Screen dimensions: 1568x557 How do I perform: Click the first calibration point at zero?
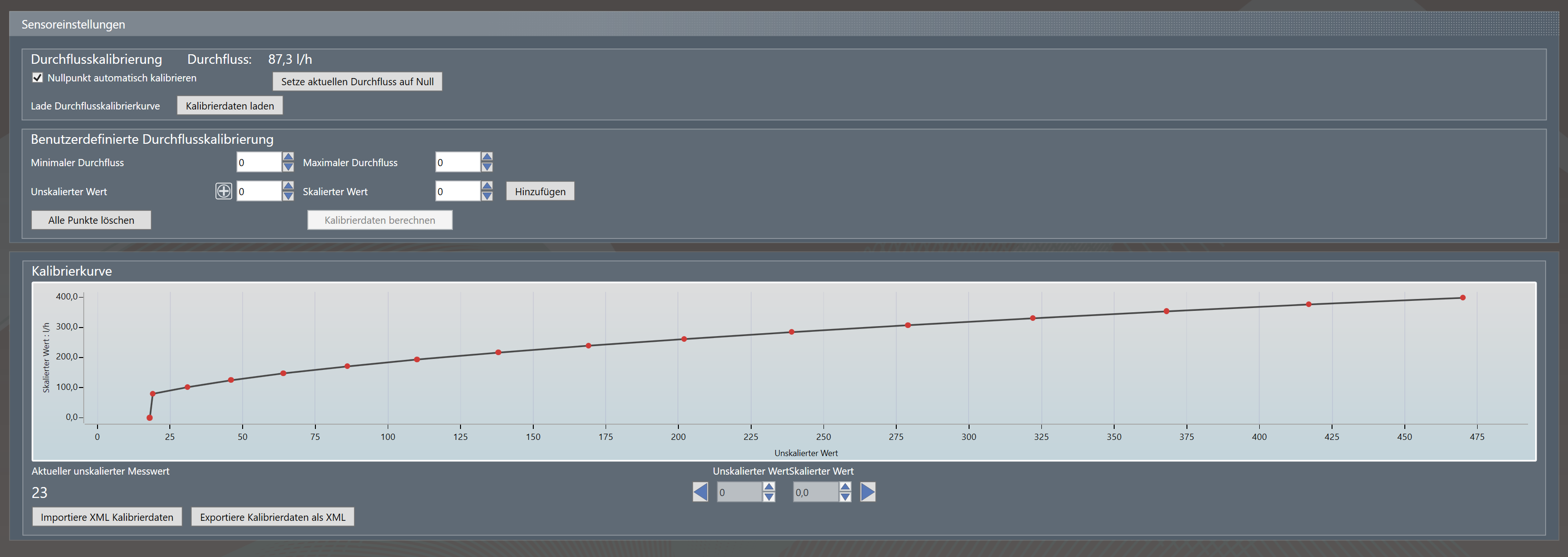pos(149,418)
